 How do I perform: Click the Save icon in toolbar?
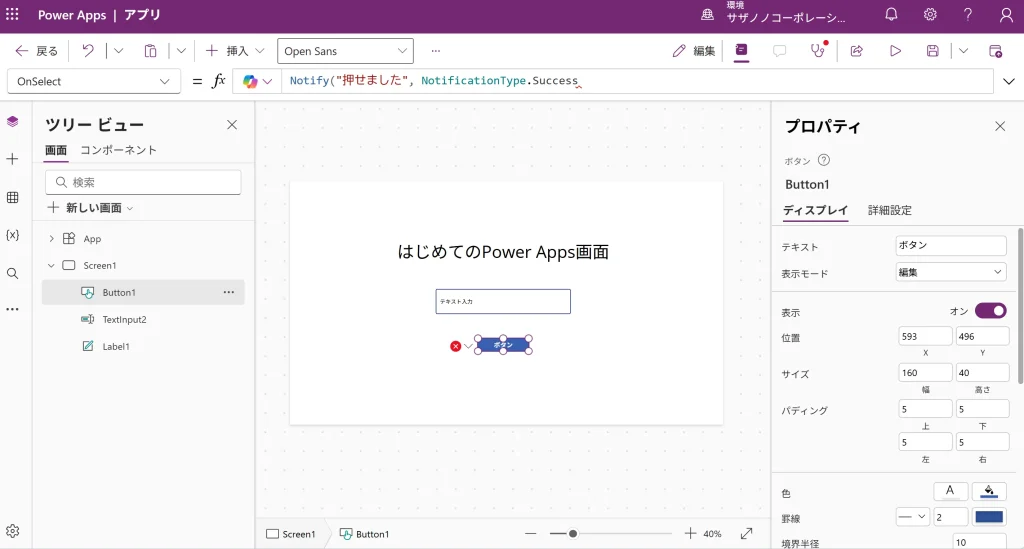[x=932, y=51]
